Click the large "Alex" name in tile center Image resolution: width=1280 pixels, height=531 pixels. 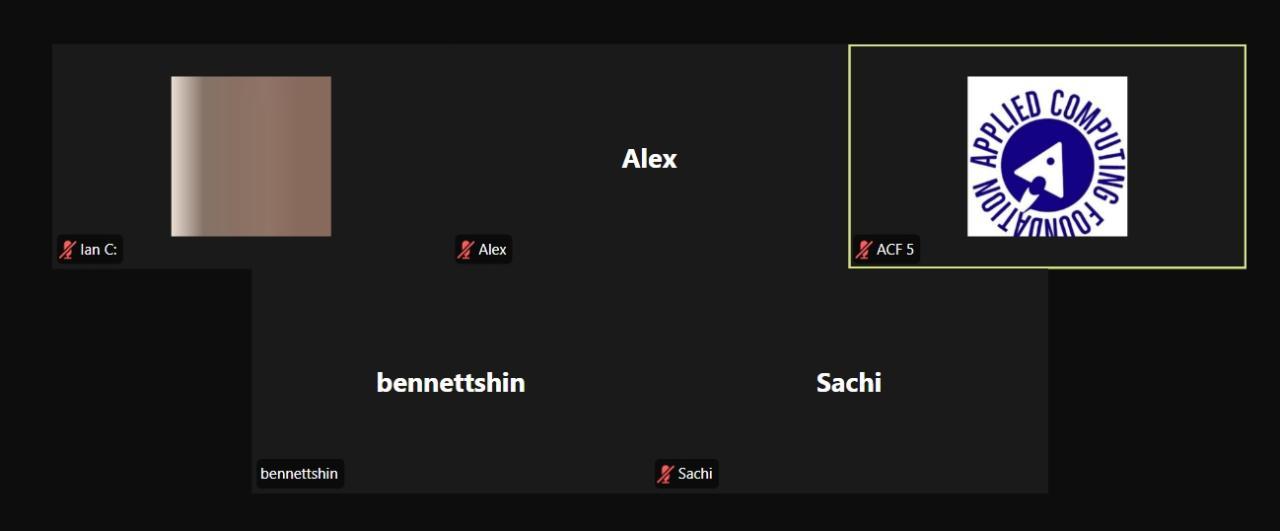tap(649, 159)
